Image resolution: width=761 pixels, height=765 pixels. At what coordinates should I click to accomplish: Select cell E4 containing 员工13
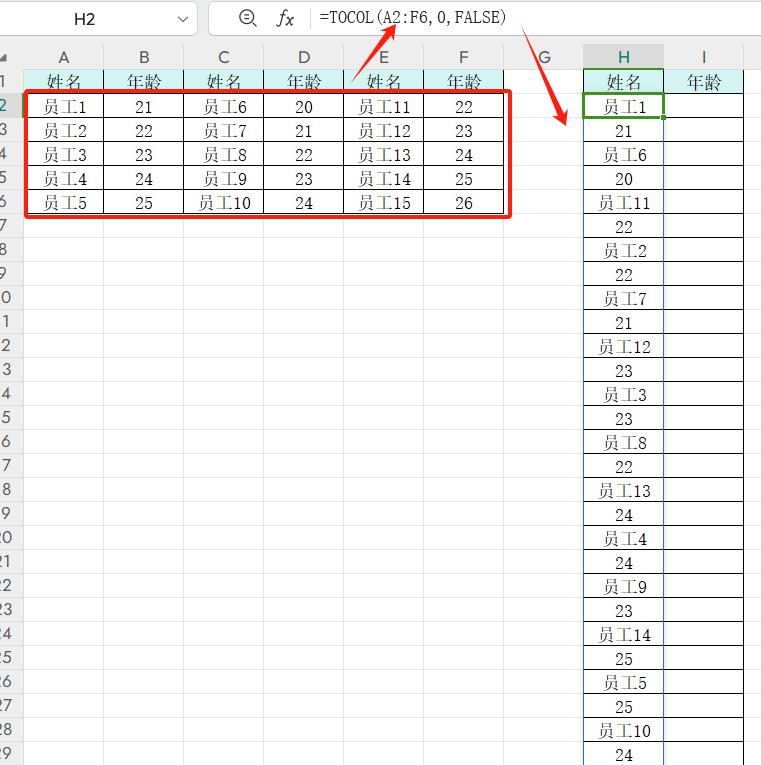[383, 154]
